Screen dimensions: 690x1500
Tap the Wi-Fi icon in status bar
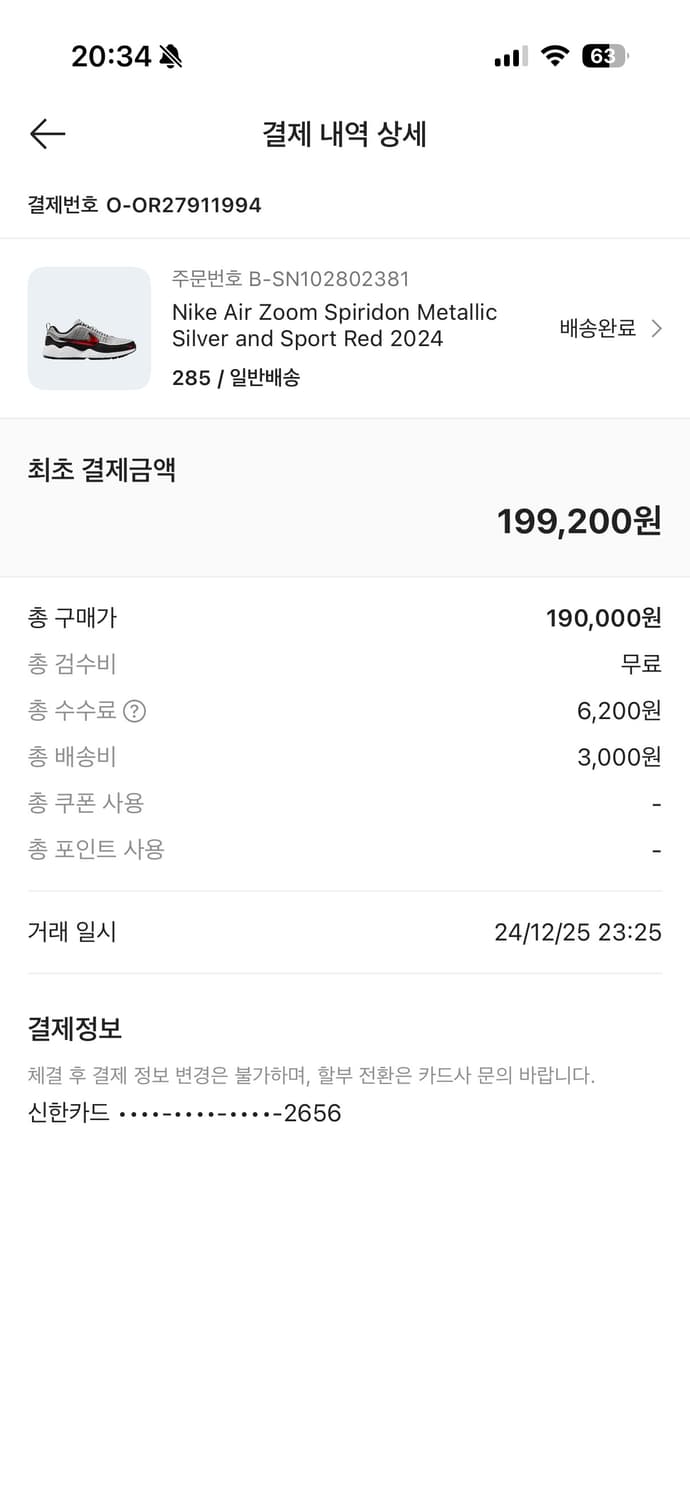click(556, 57)
